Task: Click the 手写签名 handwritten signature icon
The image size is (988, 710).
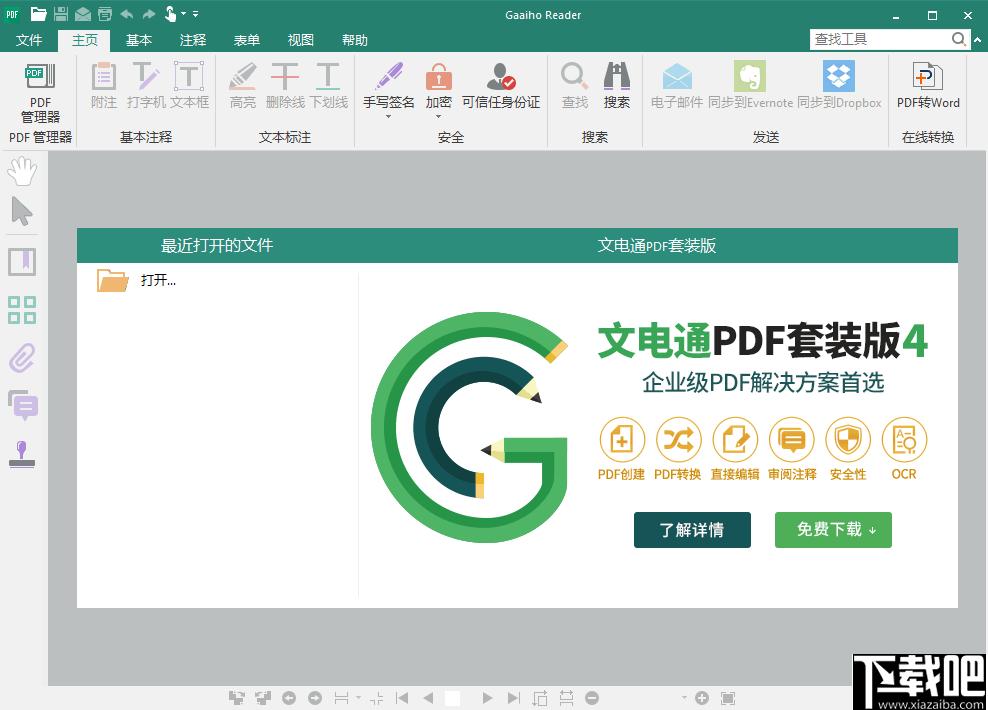Action: pos(389,76)
